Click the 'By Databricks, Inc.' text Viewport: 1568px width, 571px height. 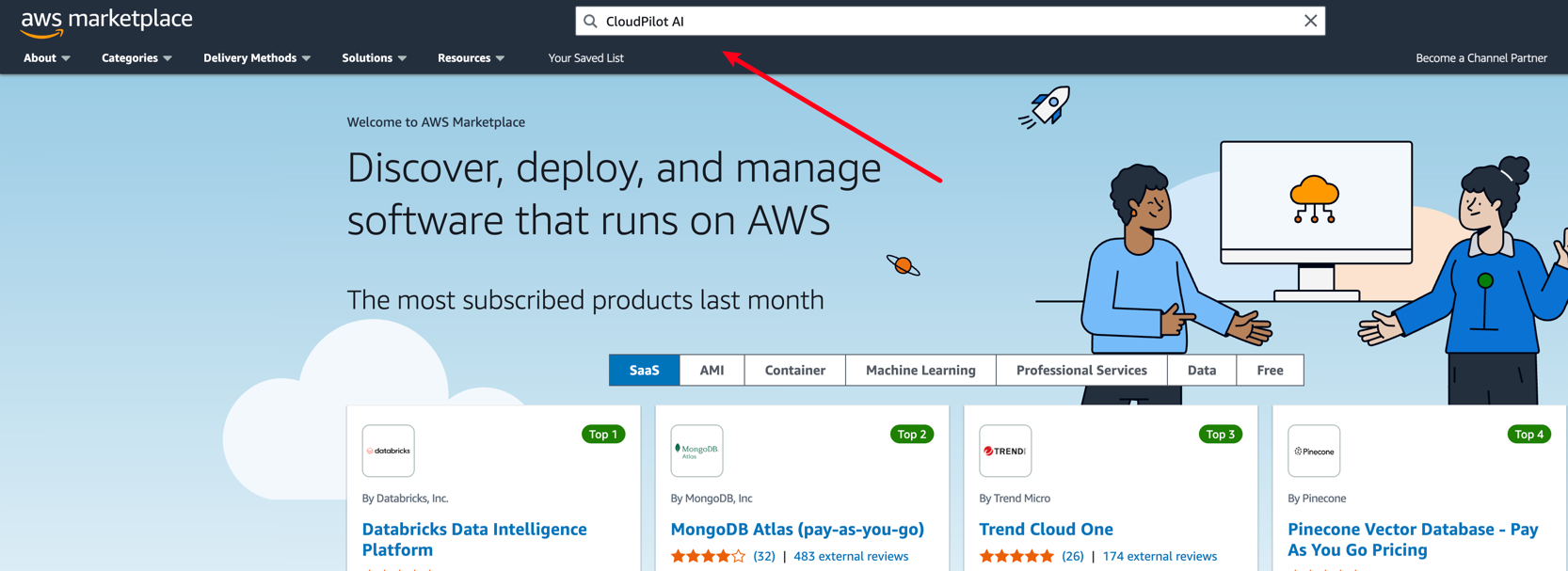405,498
